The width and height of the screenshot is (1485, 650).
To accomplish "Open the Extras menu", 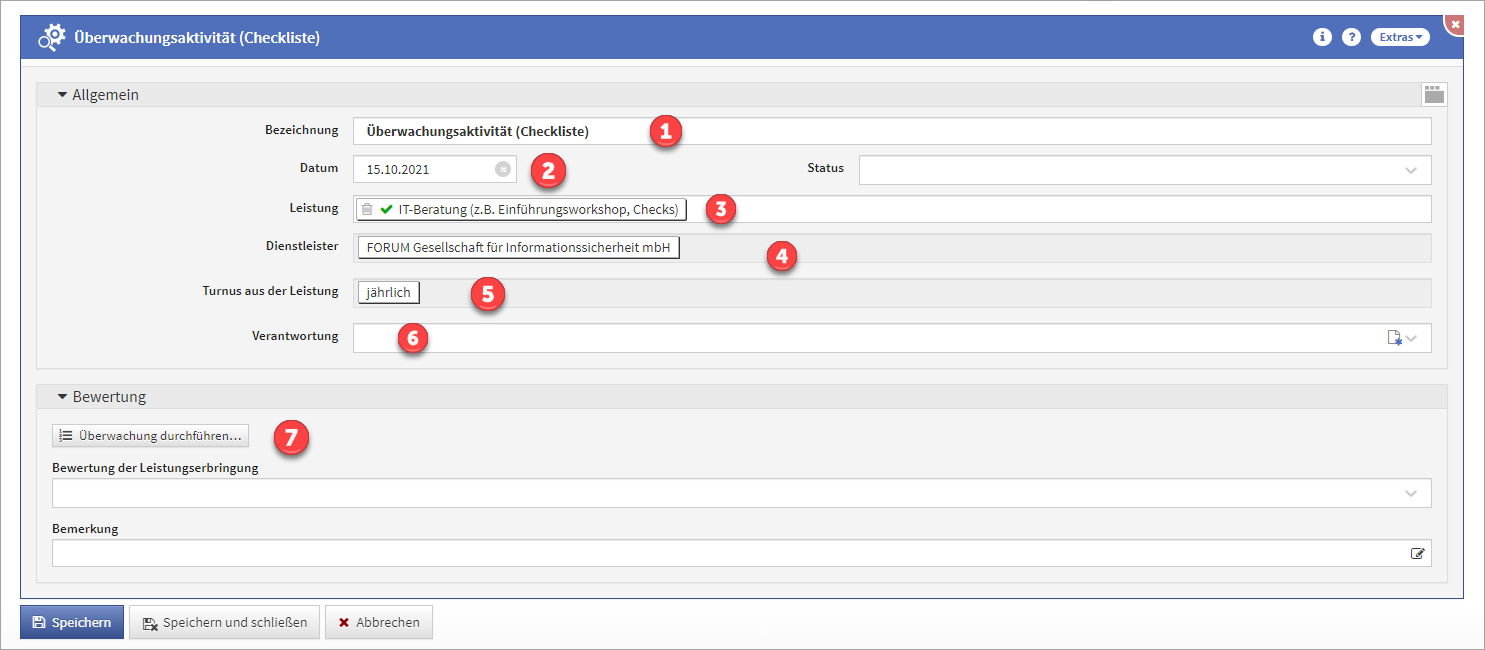I will pyautogui.click(x=1399, y=37).
